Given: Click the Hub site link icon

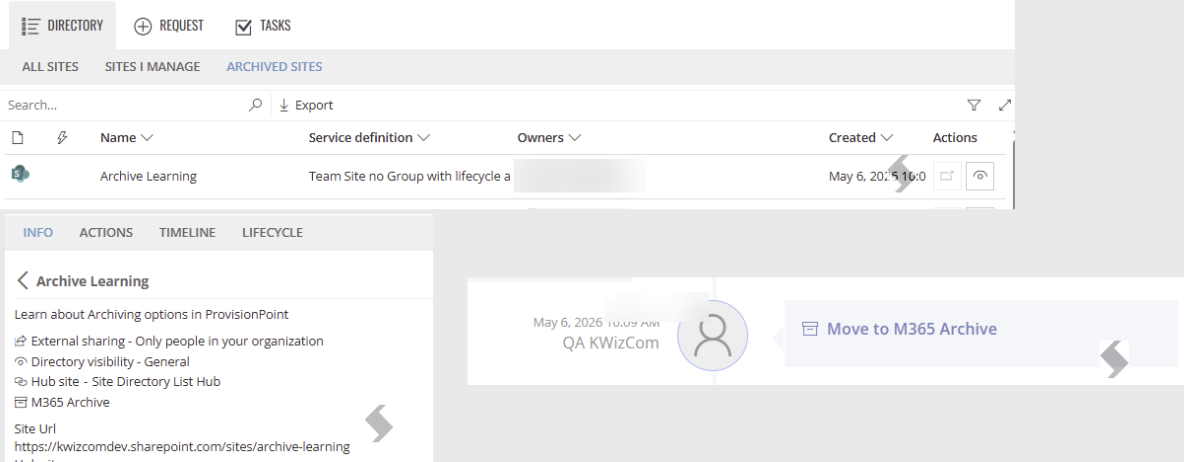Looking at the screenshot, I should tap(20, 382).
